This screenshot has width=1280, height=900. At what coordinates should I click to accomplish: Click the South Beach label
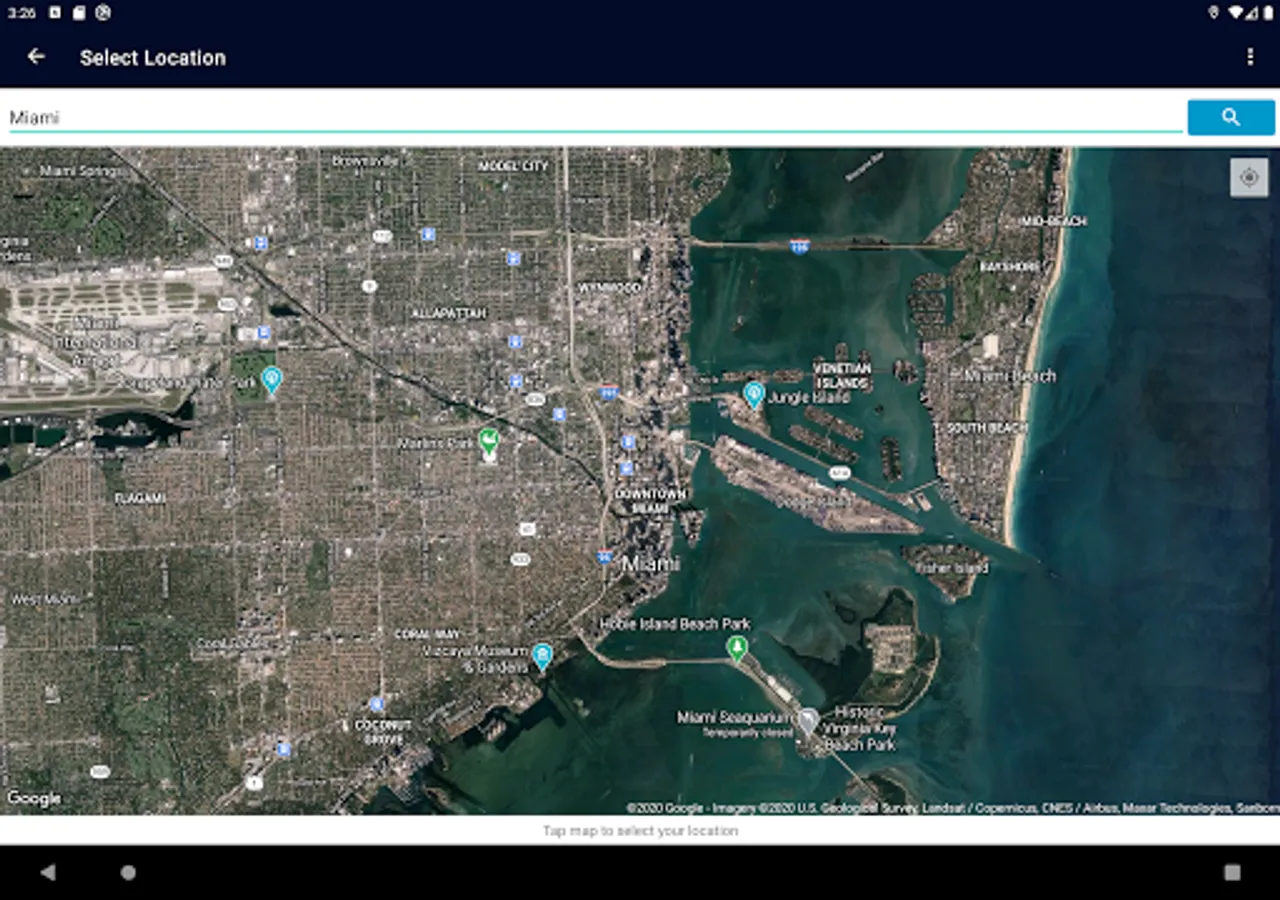tap(987, 428)
